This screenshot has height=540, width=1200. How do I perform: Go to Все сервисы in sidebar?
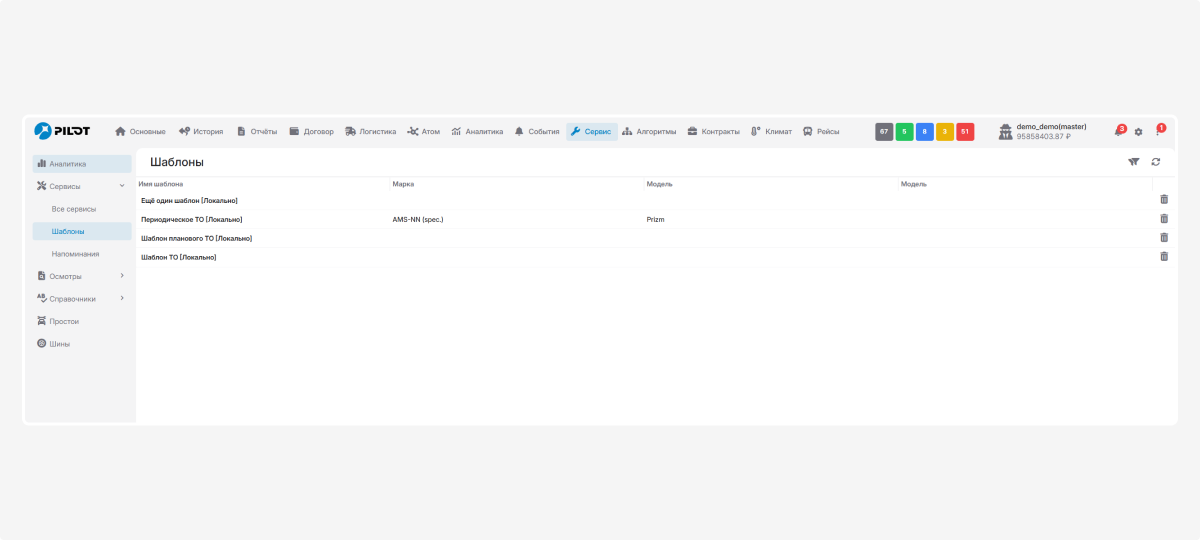tap(74, 209)
